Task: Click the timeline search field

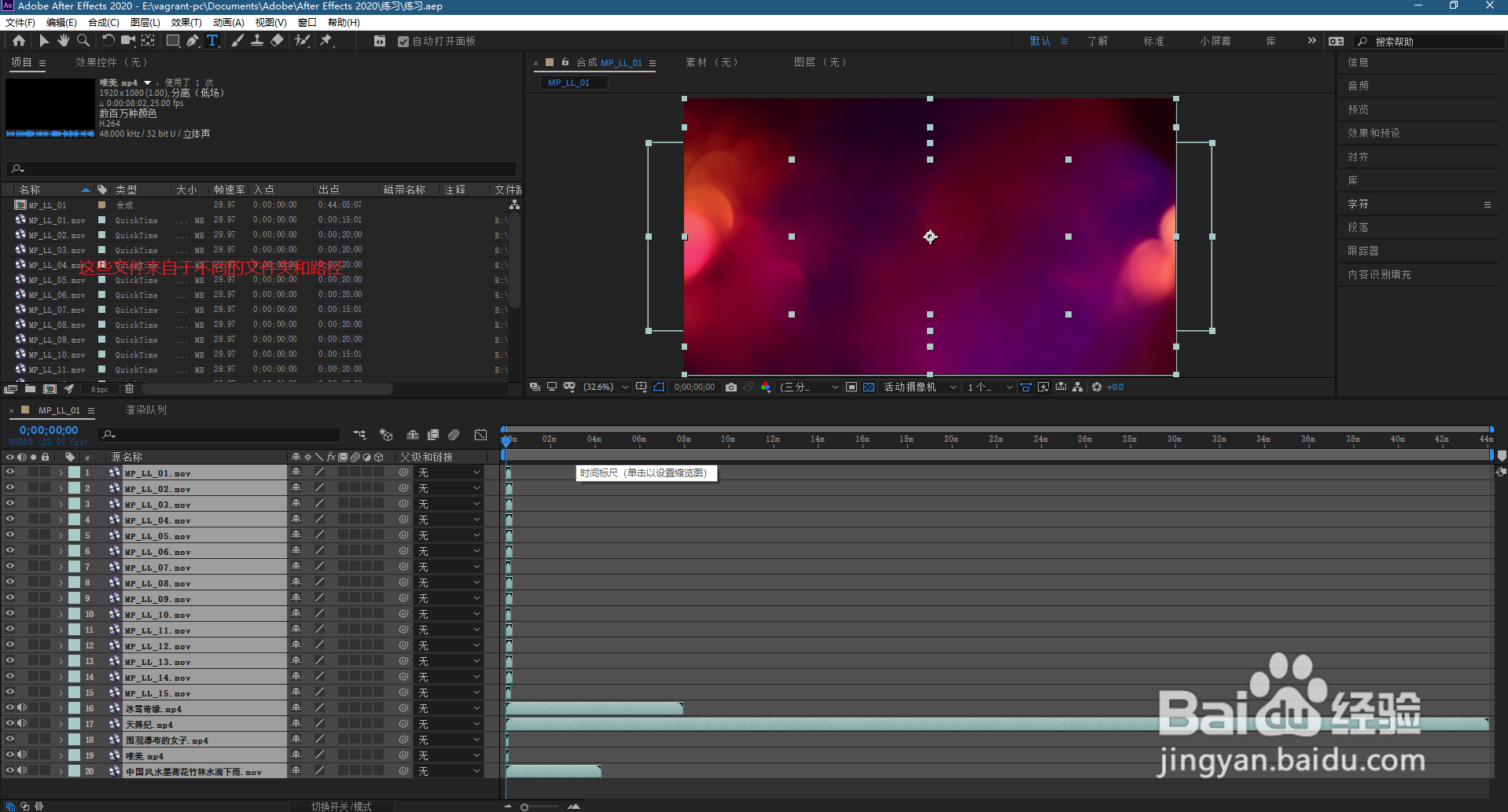Action: [219, 435]
